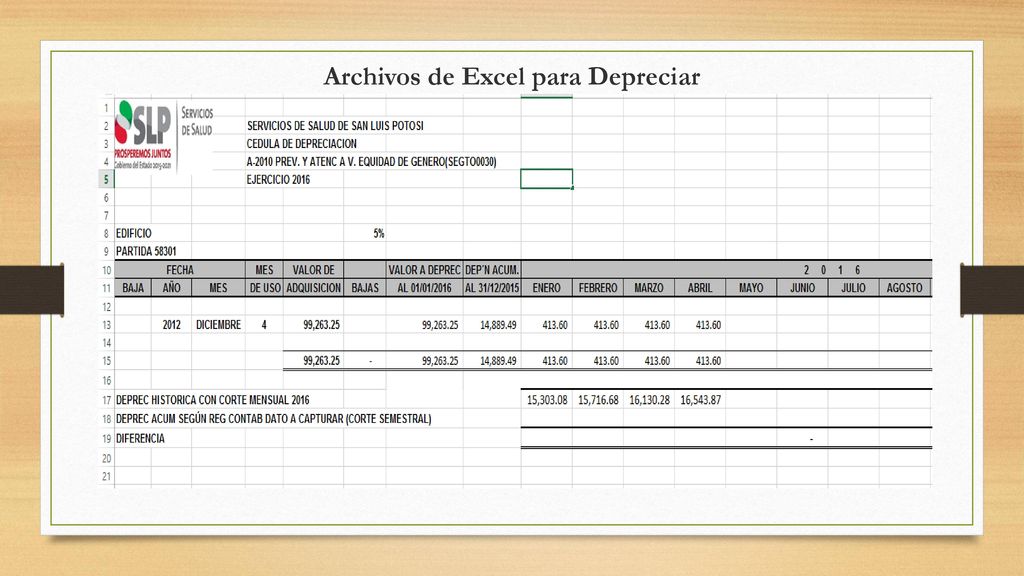Select row 13 acquisition value '99,263.25'
Viewport: 1024px width, 576px height.
(313, 325)
